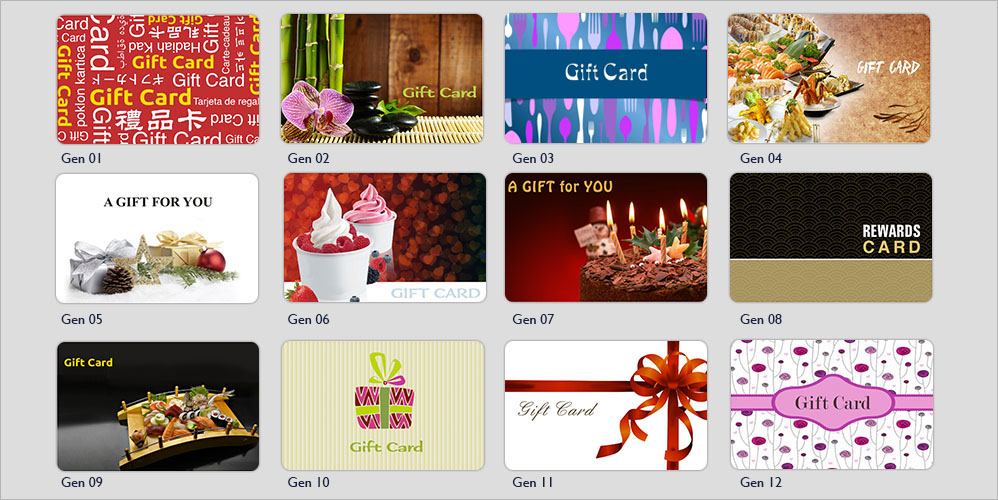
Task: Click the Gen 06 caption
Action: pos(308,319)
